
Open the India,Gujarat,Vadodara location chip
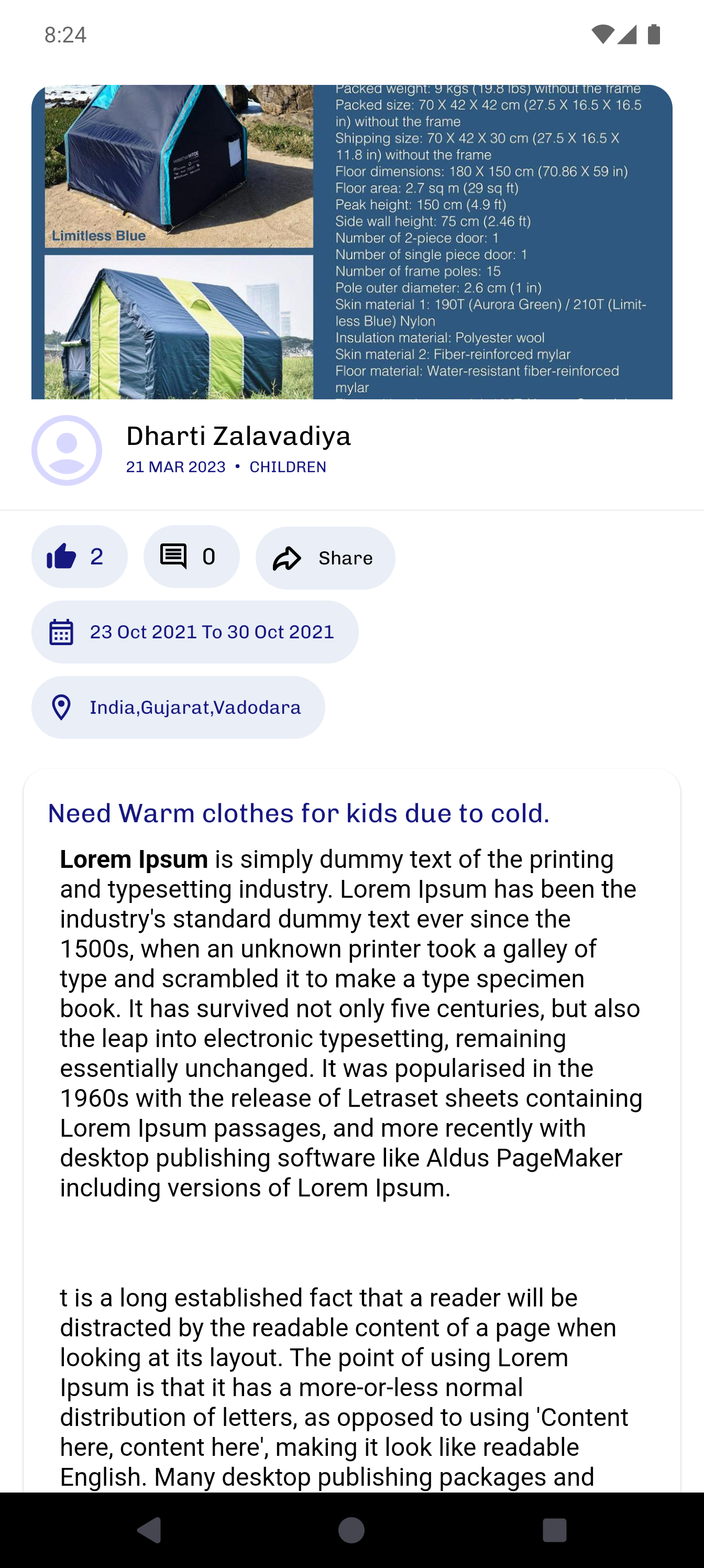(x=178, y=707)
